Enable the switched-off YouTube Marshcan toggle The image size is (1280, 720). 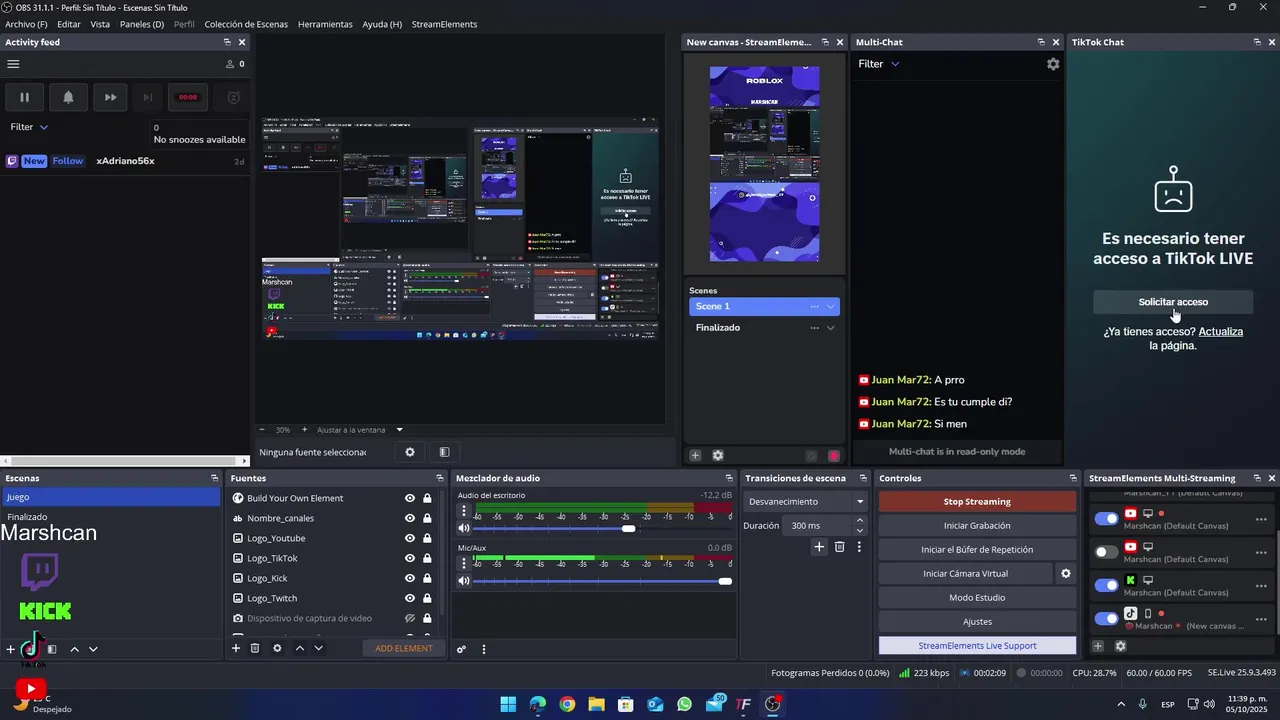[x=1106, y=552]
